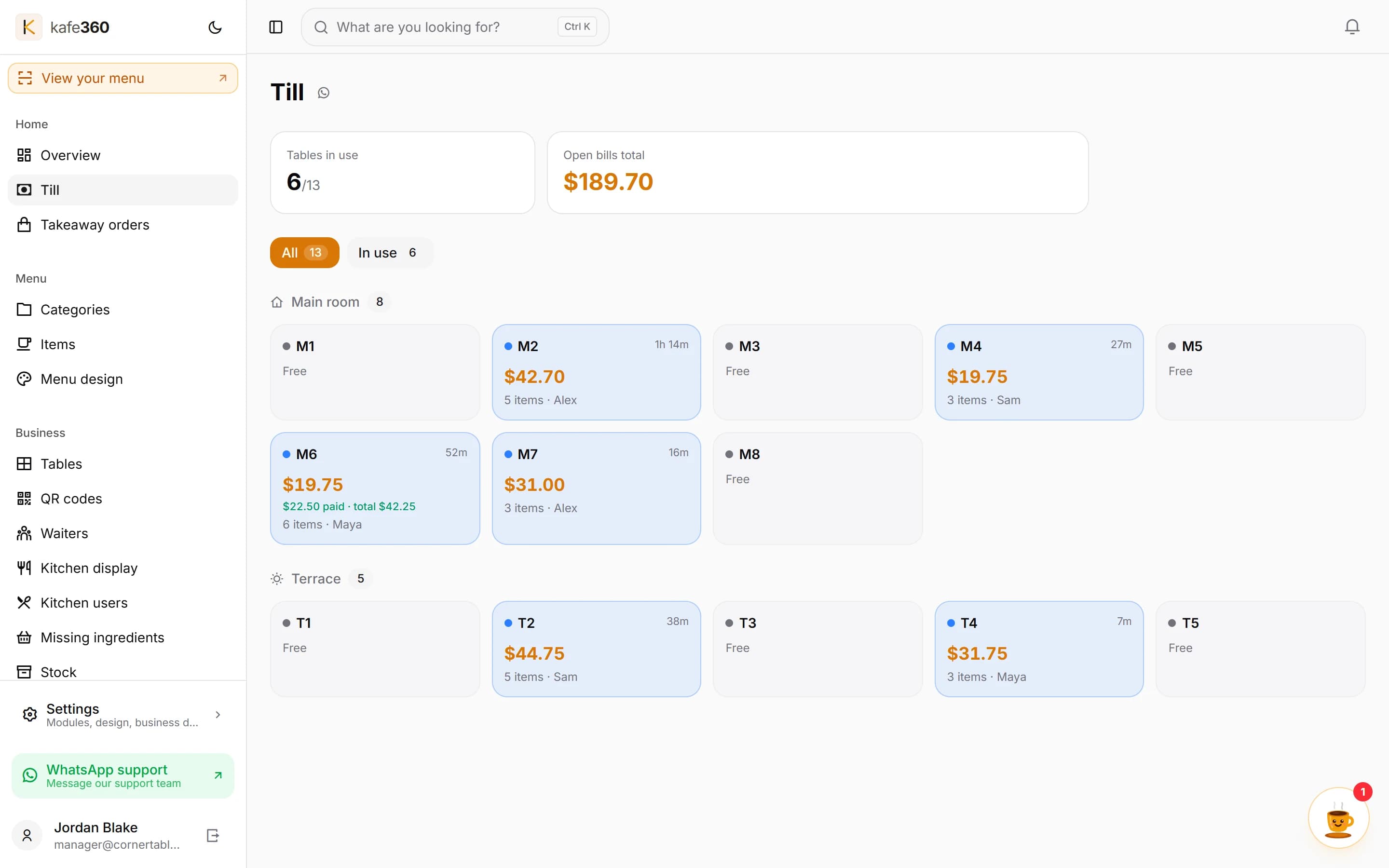
Task: Open free table M5
Action: click(1260, 372)
